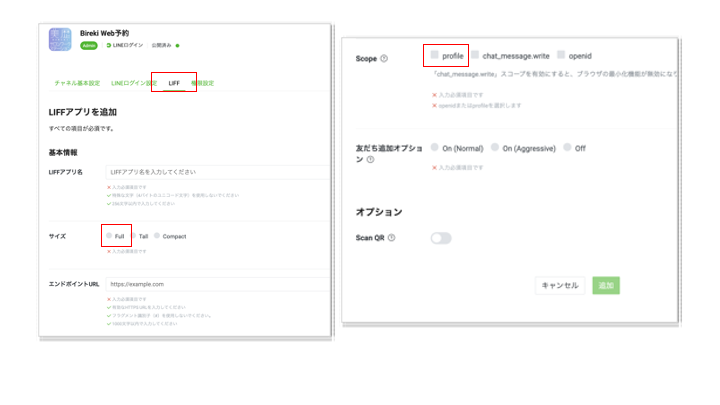Click the Scope help question mark icon
Screen dimensions: 720x405
(x=384, y=59)
